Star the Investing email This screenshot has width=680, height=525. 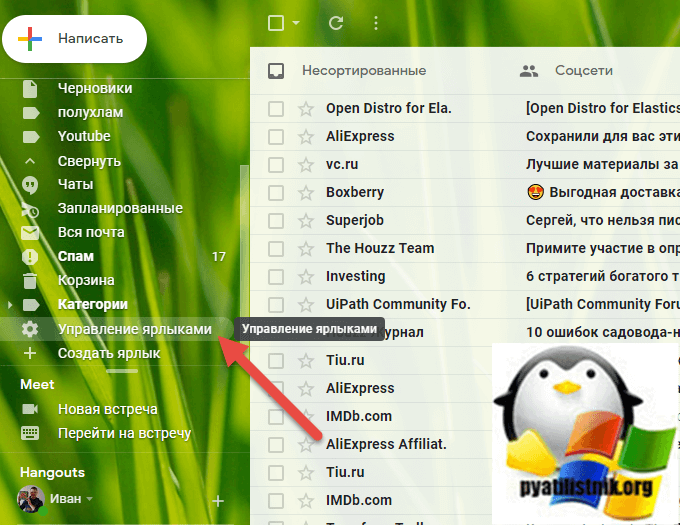(306, 276)
